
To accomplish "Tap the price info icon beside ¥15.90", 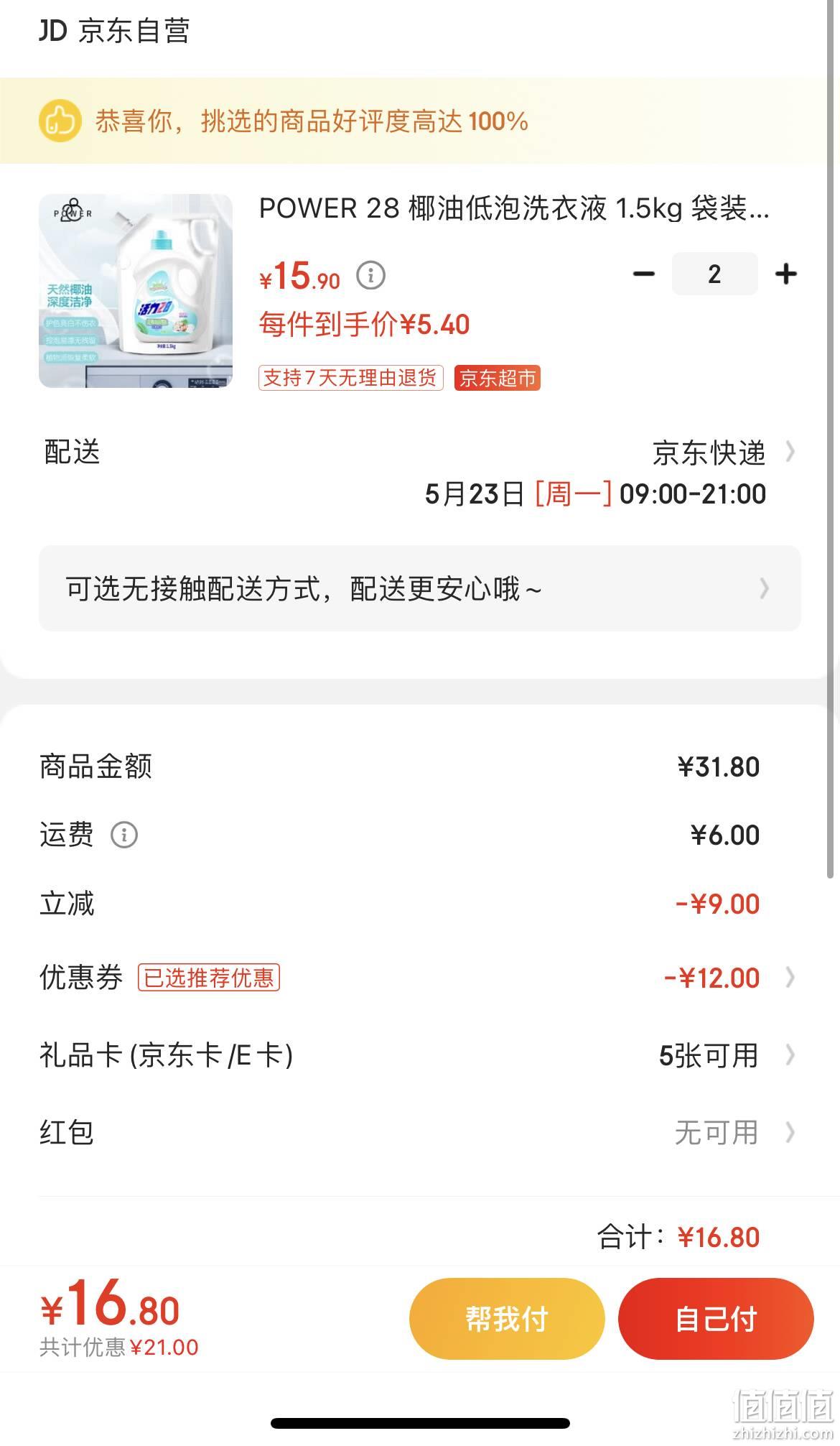I will point(371,275).
